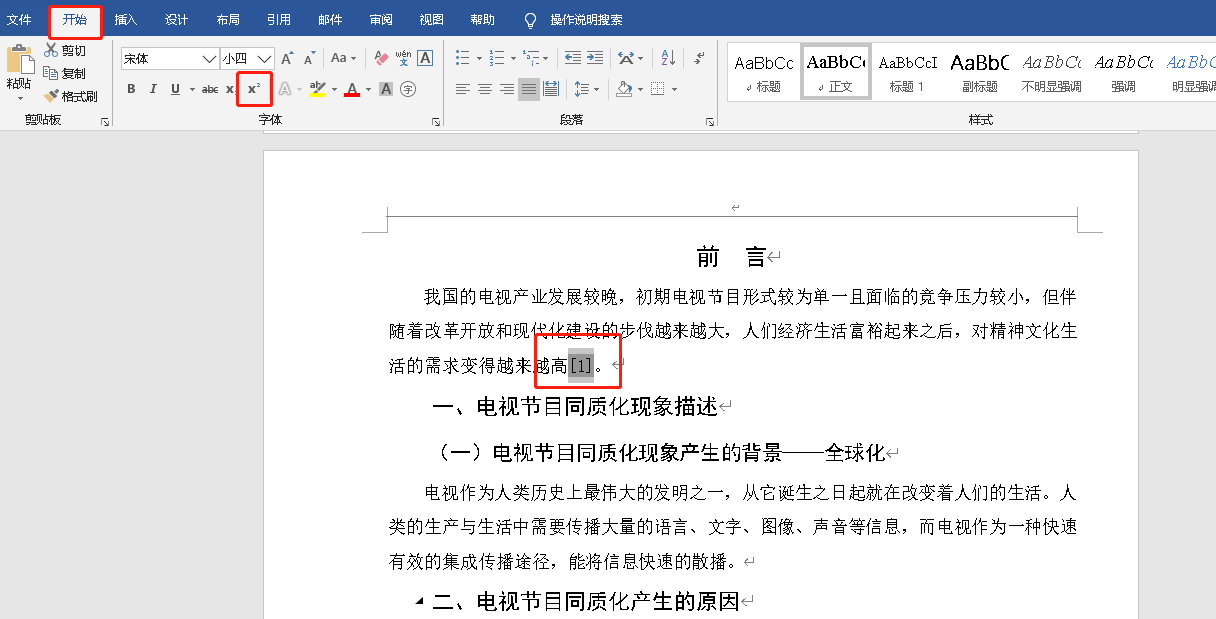Open the font color dropdown arrow
The image size is (1216, 619).
pyautogui.click(x=368, y=89)
